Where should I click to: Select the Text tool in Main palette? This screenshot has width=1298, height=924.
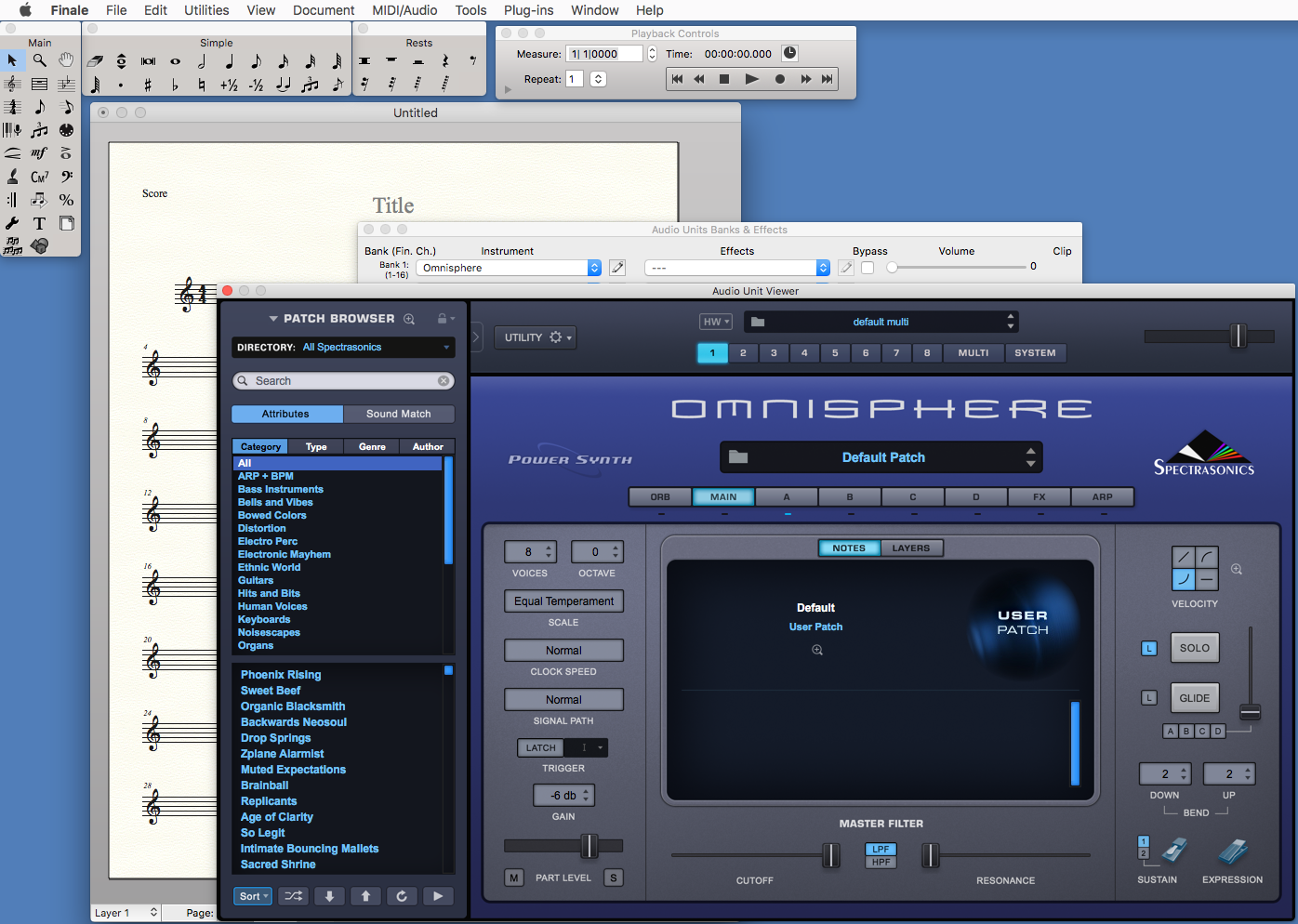pos(39,223)
